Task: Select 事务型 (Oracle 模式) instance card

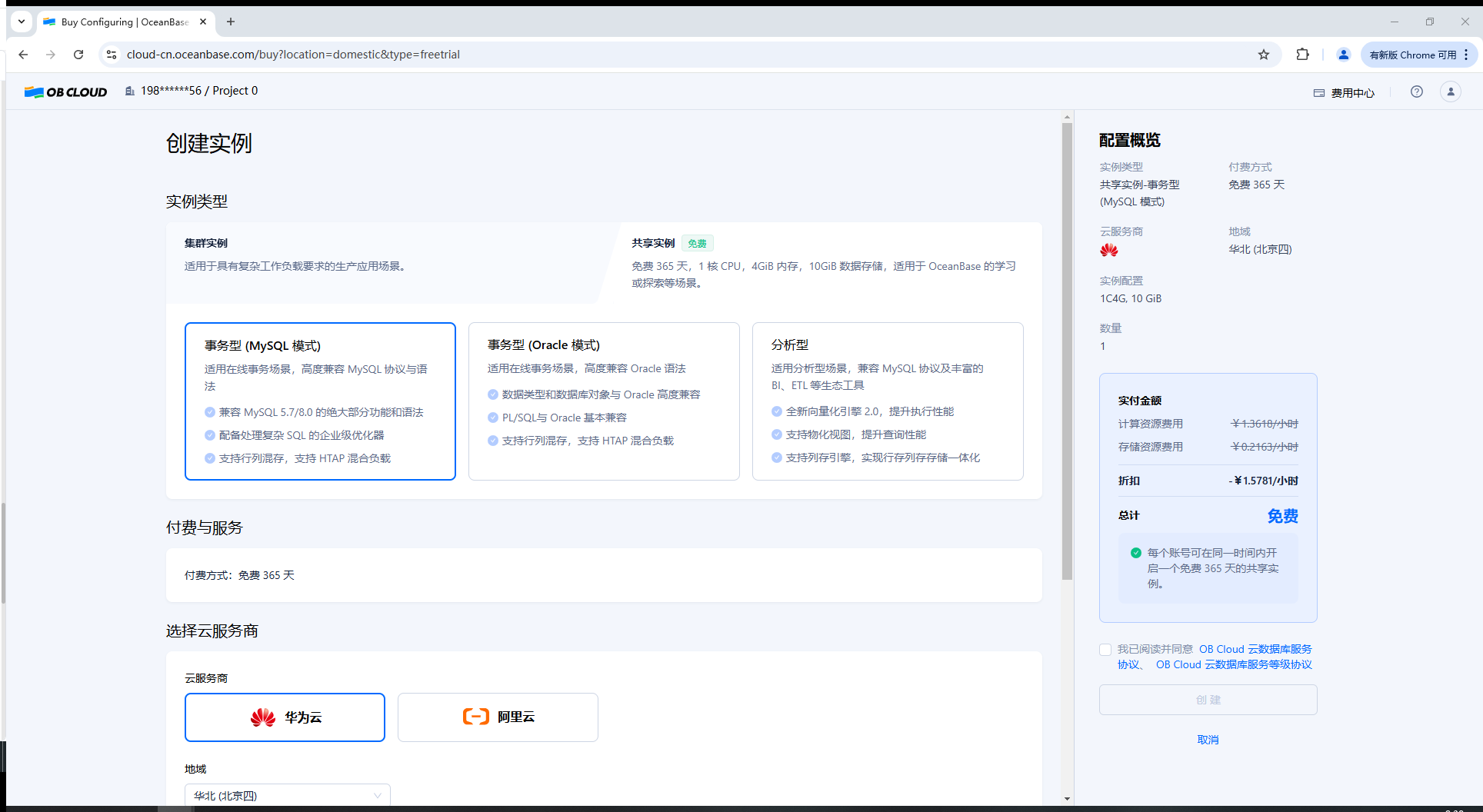Action: 603,401
